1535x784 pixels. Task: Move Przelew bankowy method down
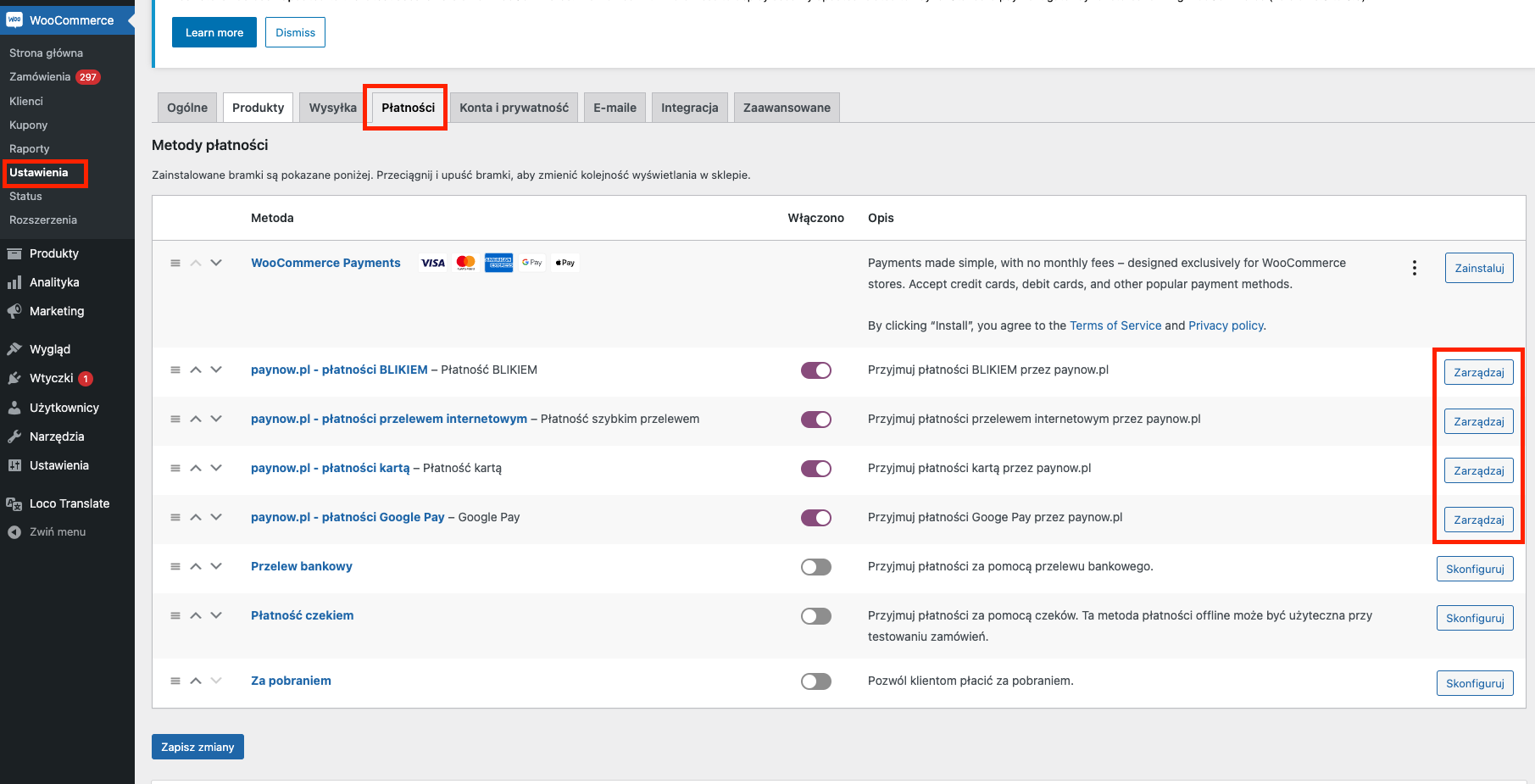[x=216, y=566]
